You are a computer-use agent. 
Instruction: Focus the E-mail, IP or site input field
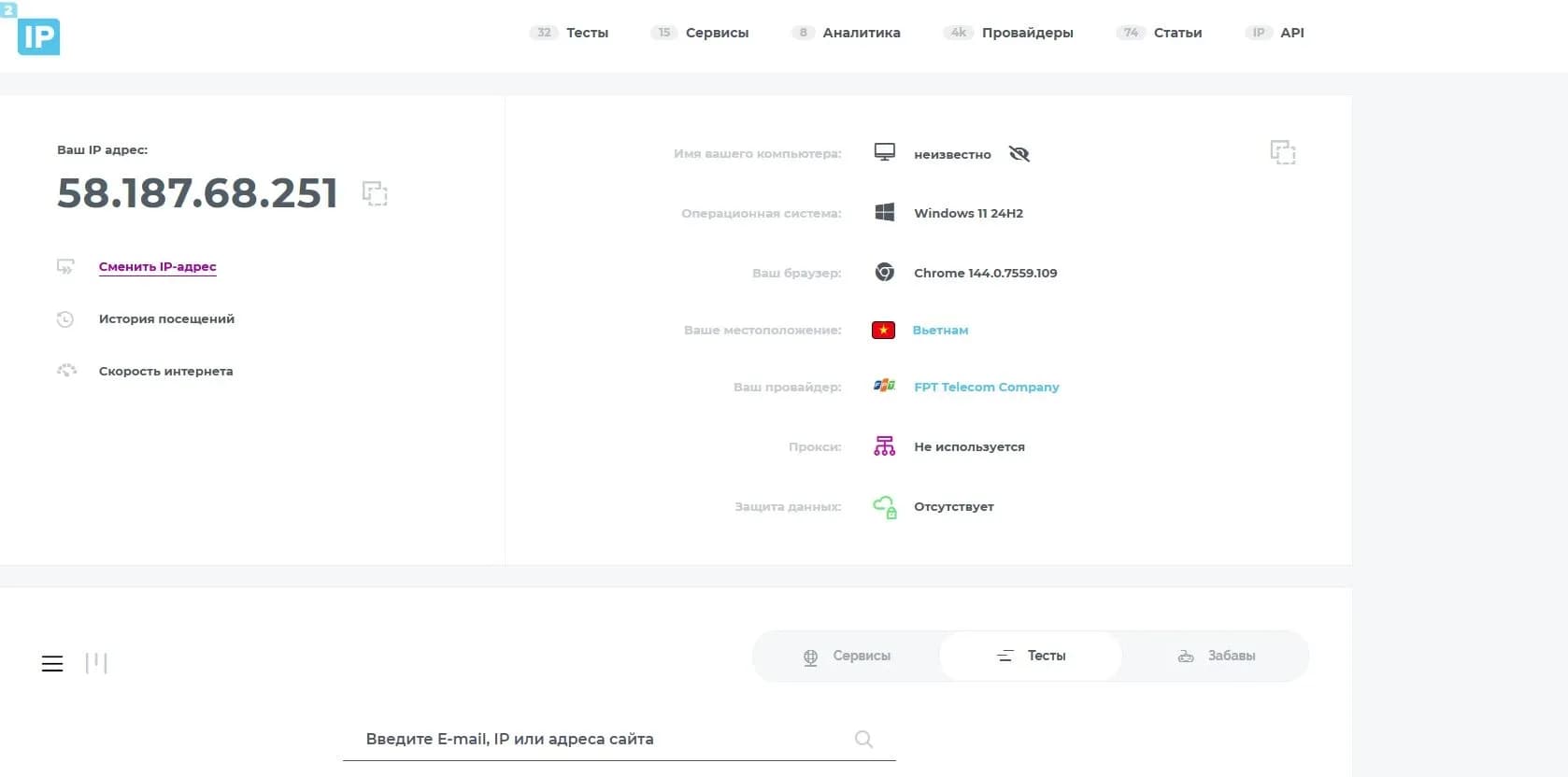pyautogui.click(x=598, y=739)
